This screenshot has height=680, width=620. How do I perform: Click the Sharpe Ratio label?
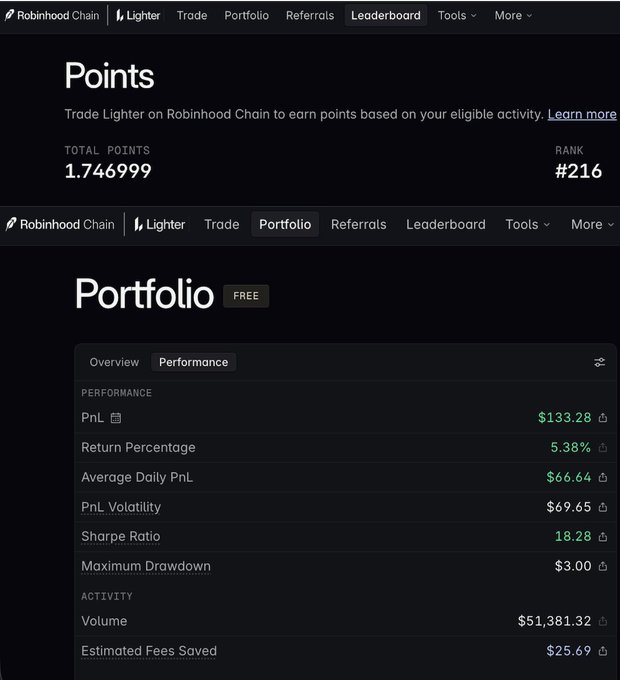click(x=121, y=536)
